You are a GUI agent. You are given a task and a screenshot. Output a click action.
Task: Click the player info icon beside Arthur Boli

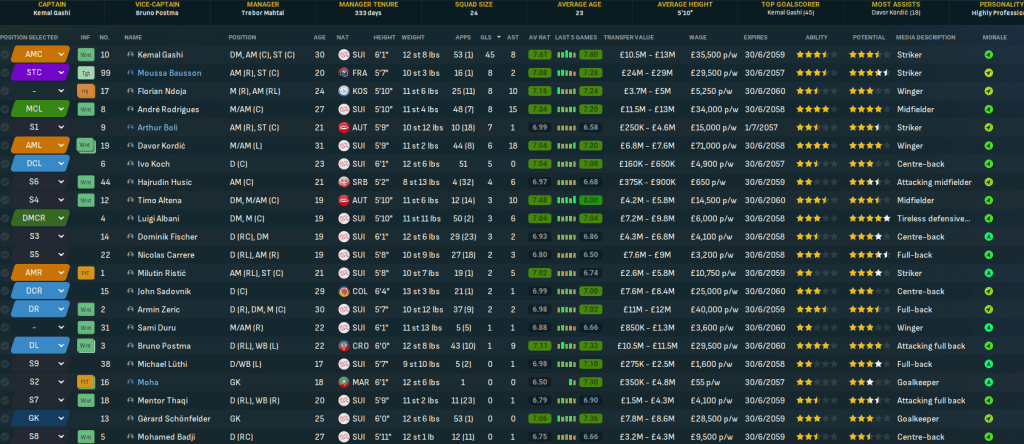[x=130, y=127]
